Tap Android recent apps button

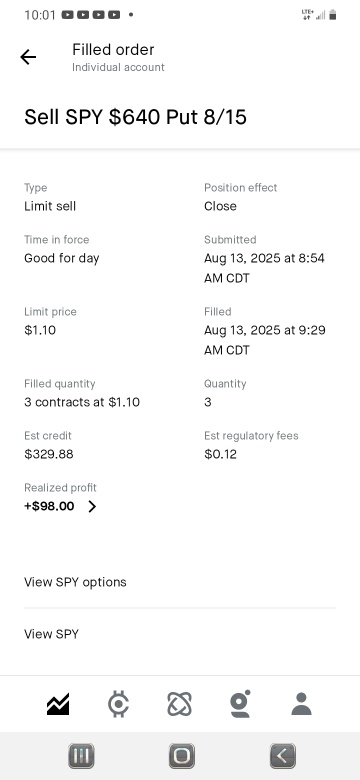click(x=81, y=756)
